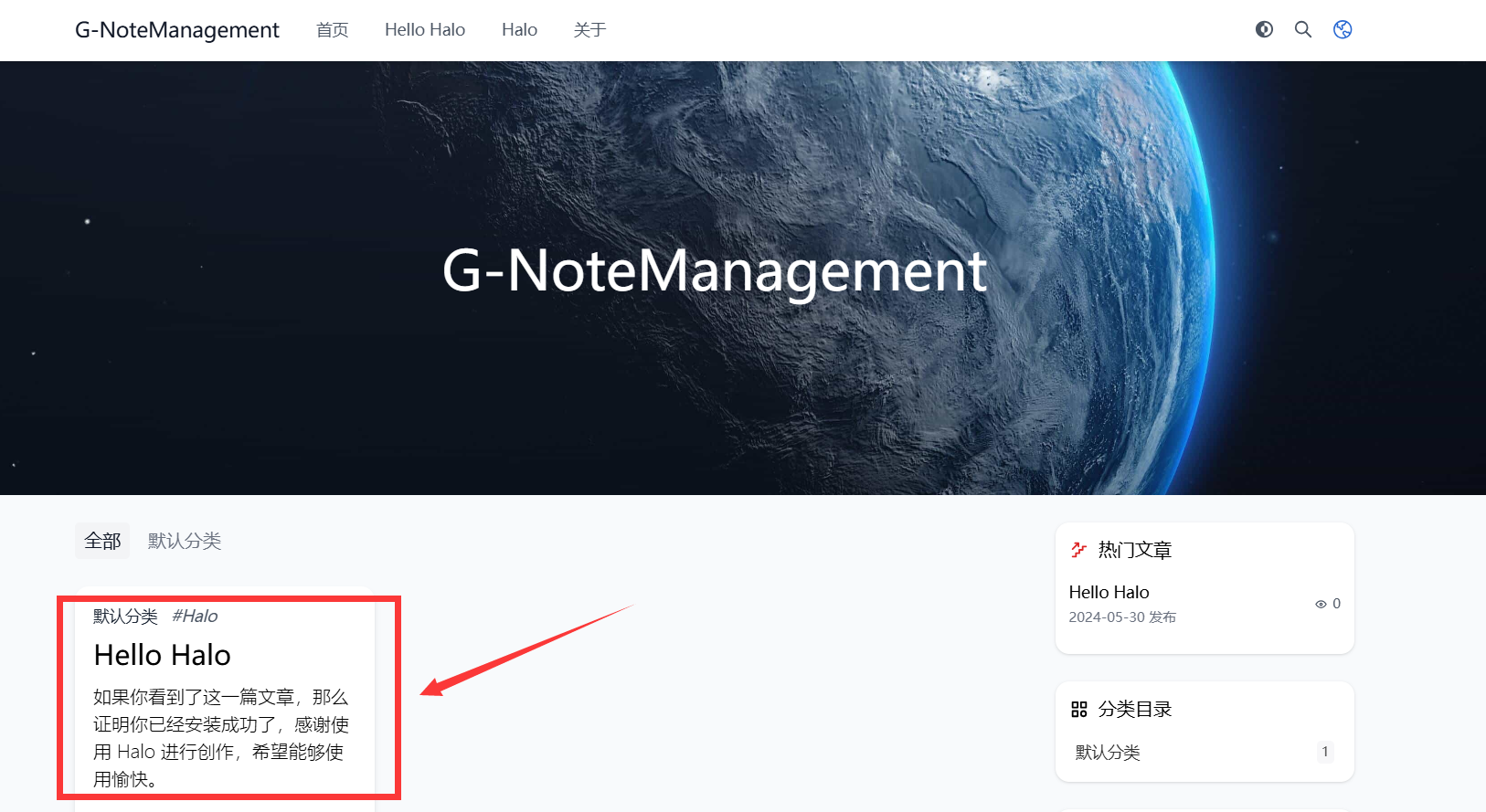Click the 2024-05-30 发布 date text

[x=1122, y=617]
